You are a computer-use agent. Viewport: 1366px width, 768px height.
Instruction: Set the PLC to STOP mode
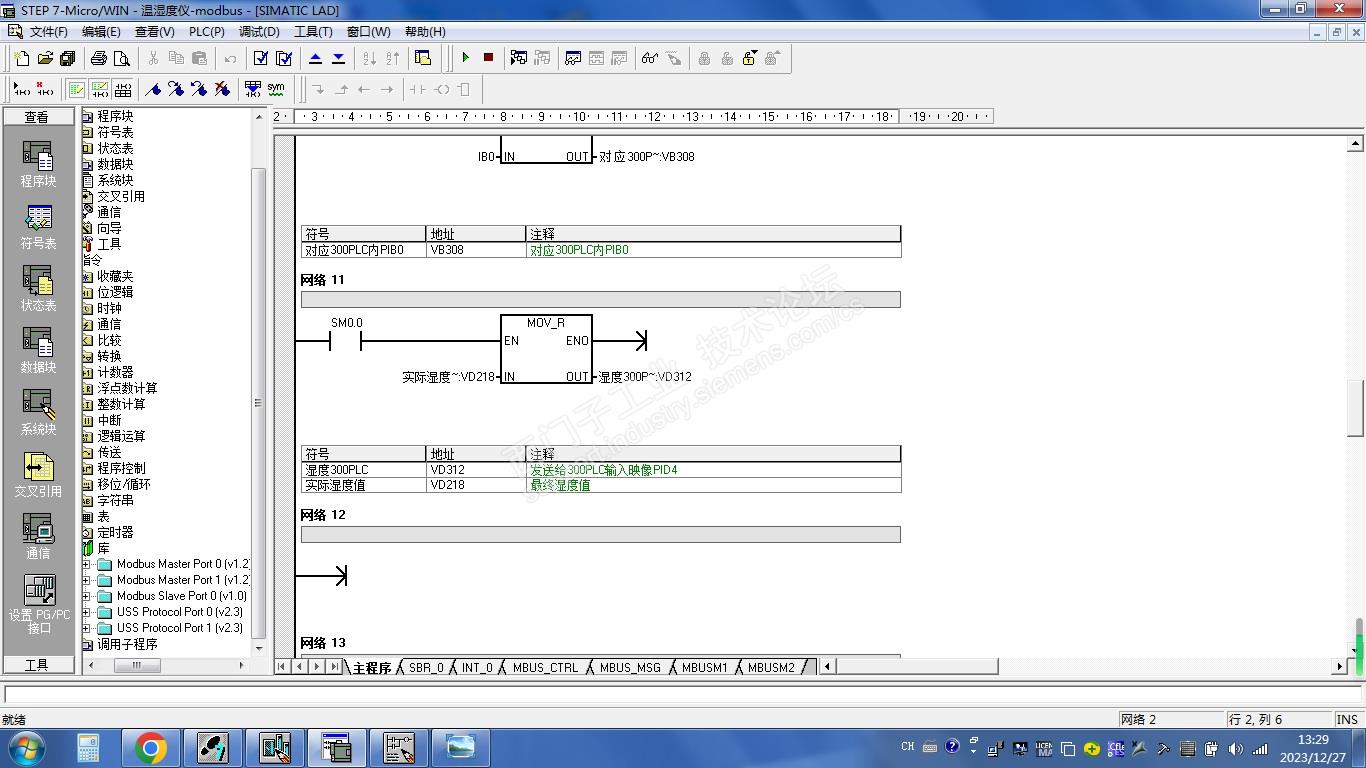pyautogui.click(x=488, y=58)
